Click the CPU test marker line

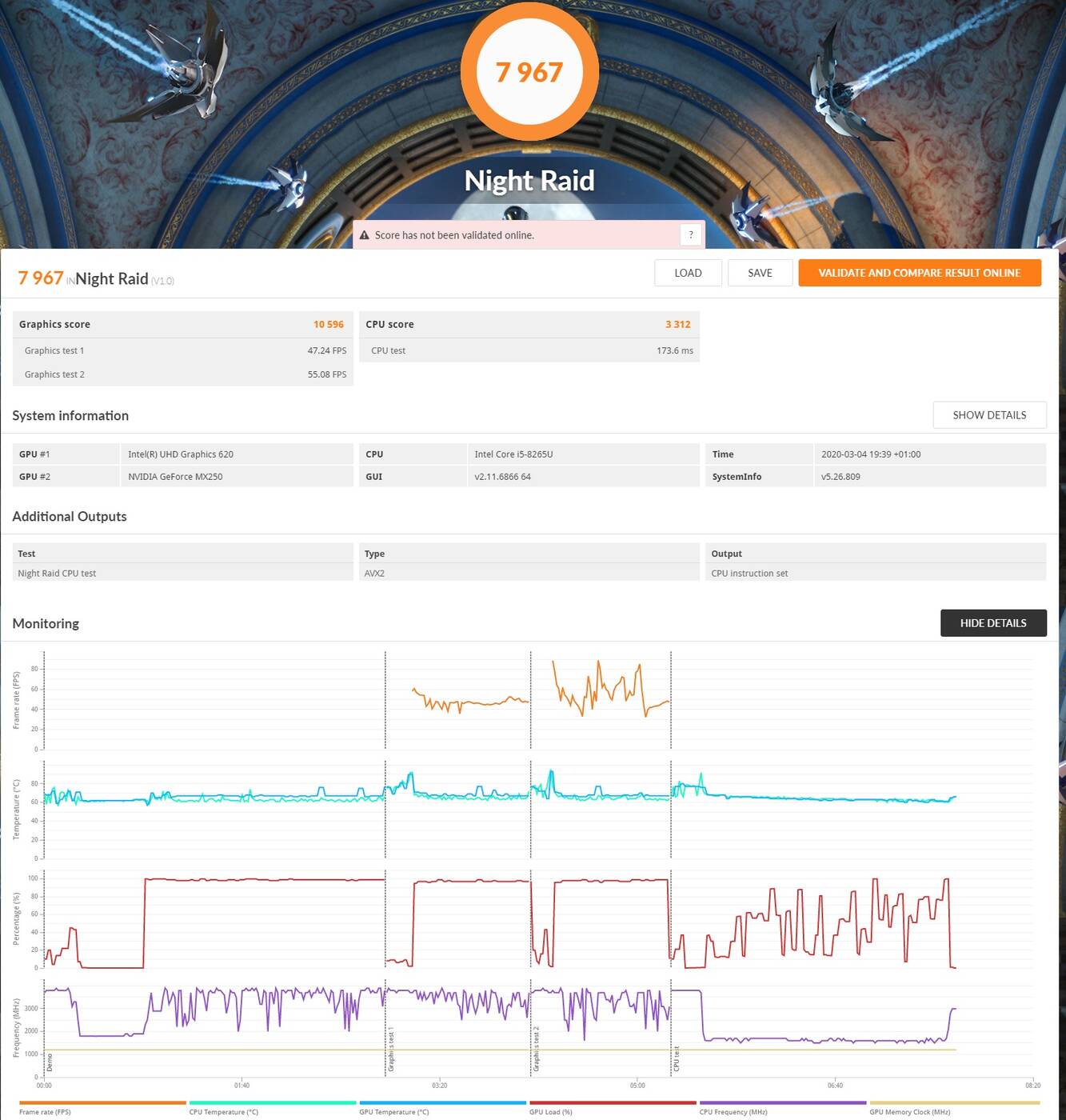[x=671, y=864]
